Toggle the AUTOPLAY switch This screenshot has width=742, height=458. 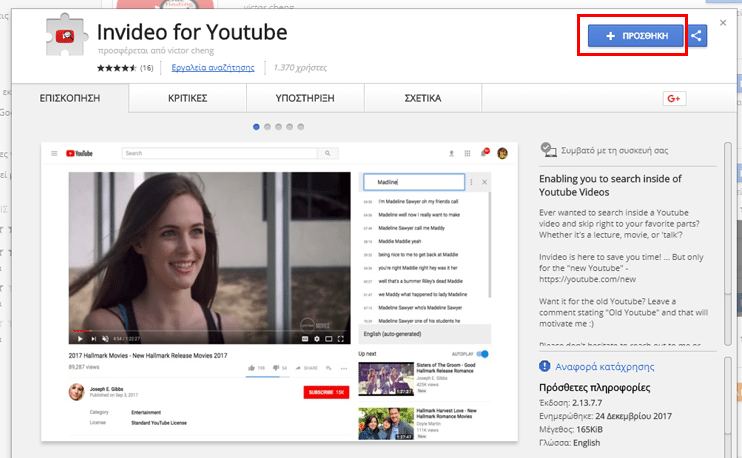pos(482,354)
